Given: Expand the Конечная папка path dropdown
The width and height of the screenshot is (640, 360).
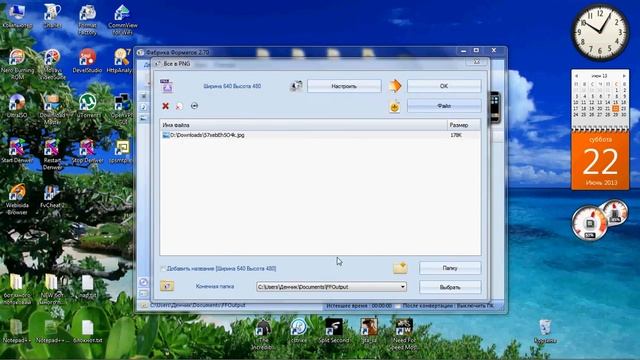Looking at the screenshot, I should [x=403, y=287].
